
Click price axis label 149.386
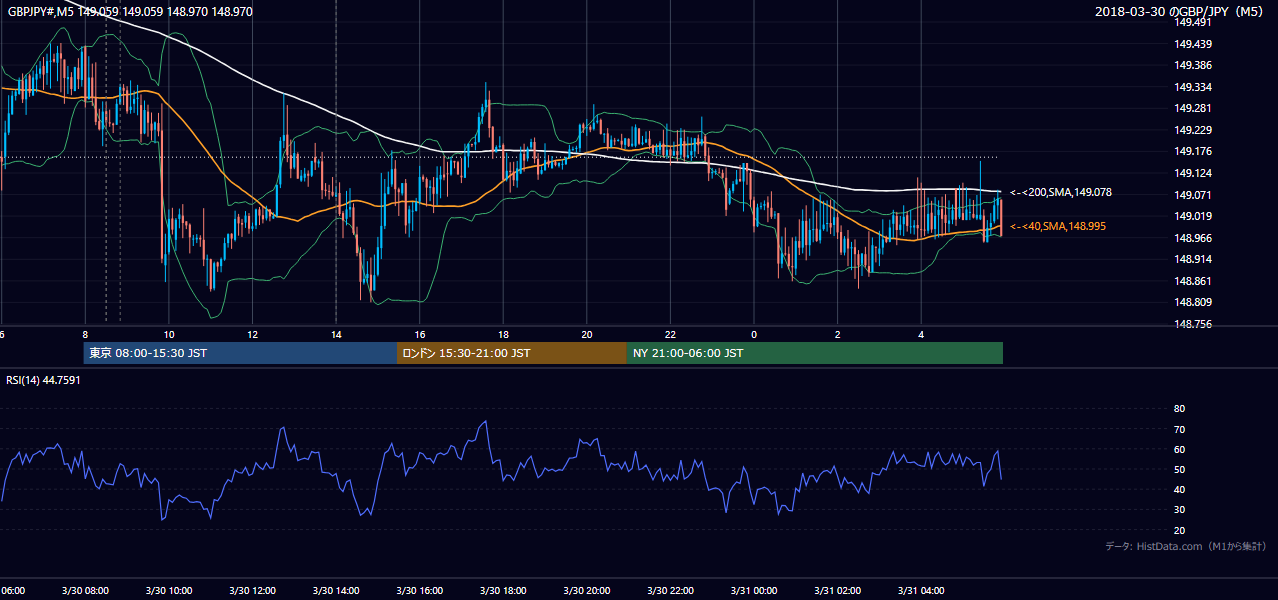point(1194,65)
